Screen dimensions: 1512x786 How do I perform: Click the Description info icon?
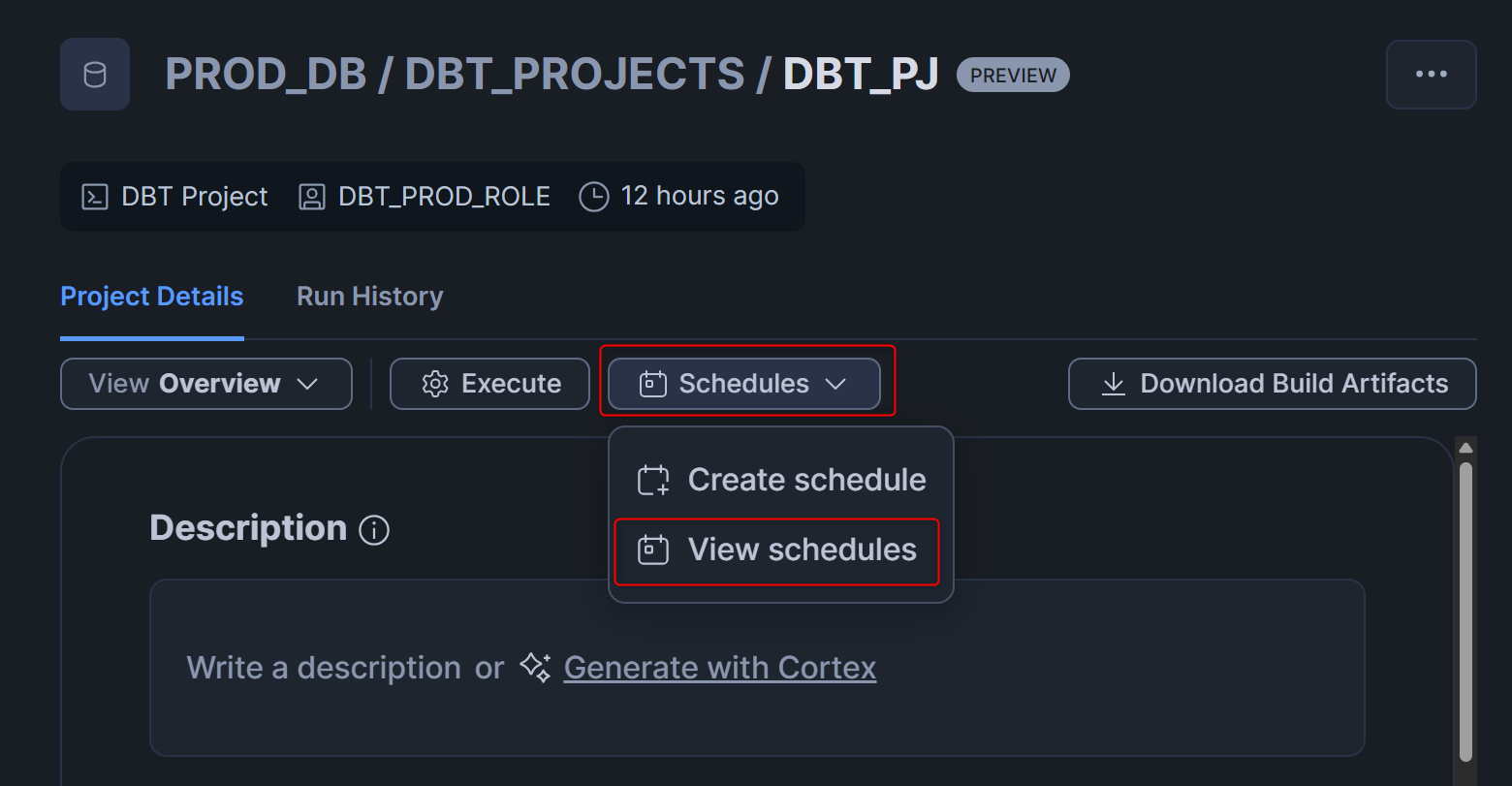click(374, 530)
